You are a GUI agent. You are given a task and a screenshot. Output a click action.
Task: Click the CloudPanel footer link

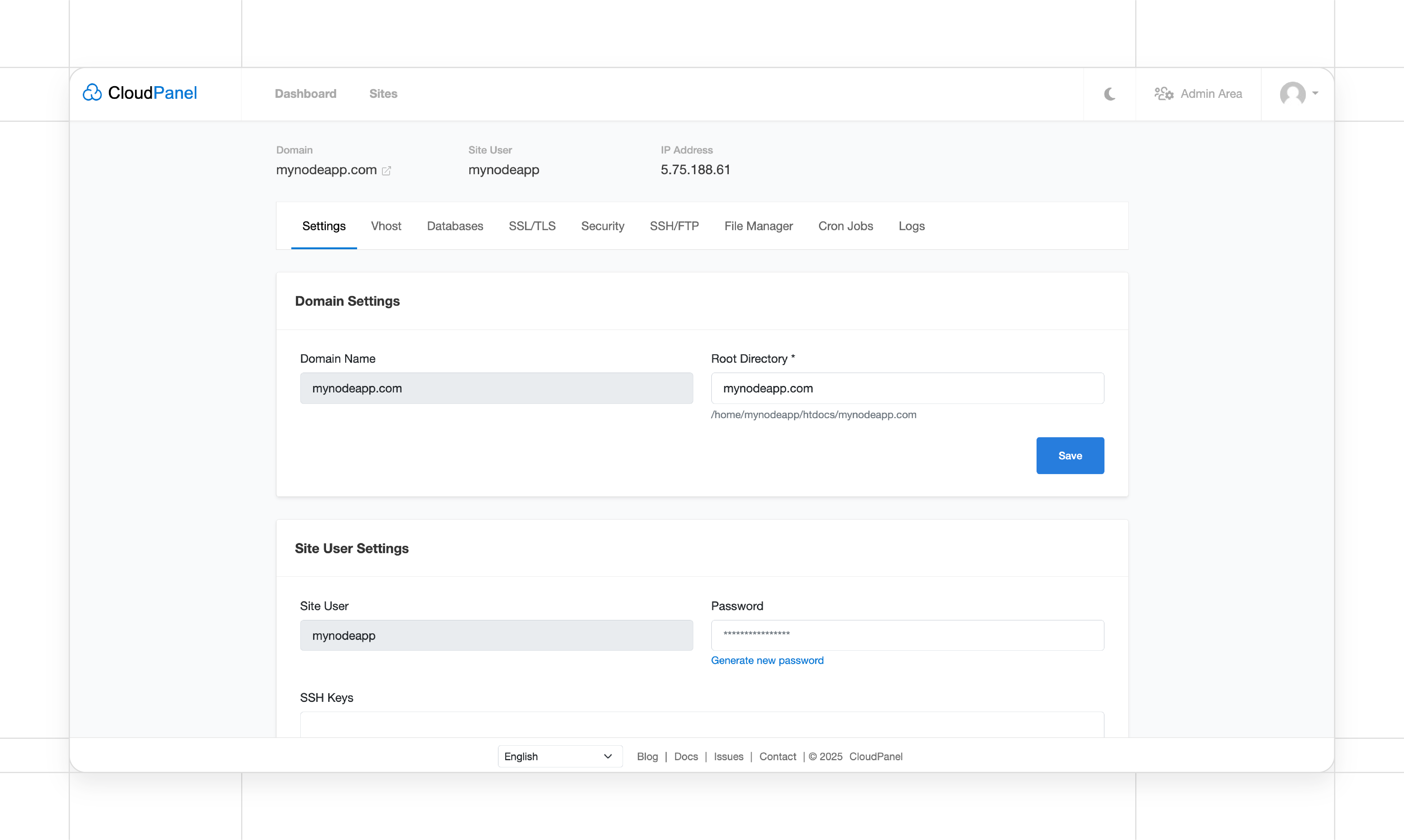[x=876, y=757]
